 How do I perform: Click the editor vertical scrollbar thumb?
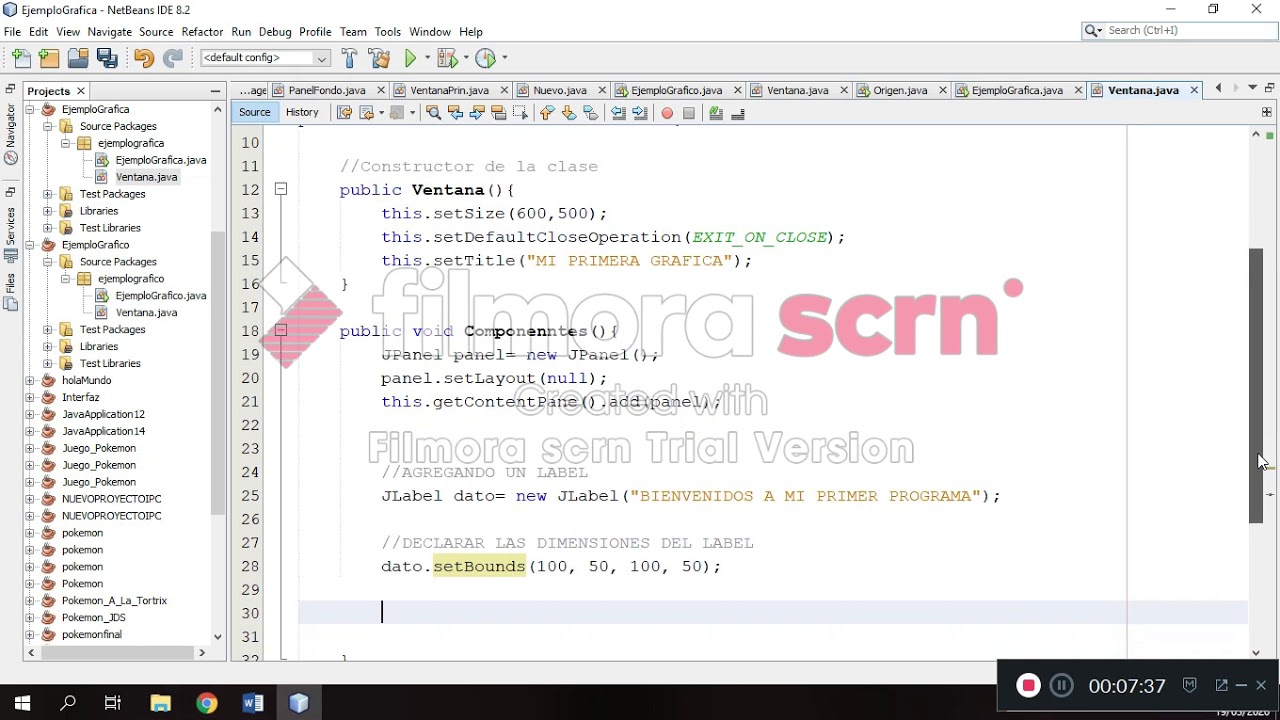click(x=1256, y=385)
